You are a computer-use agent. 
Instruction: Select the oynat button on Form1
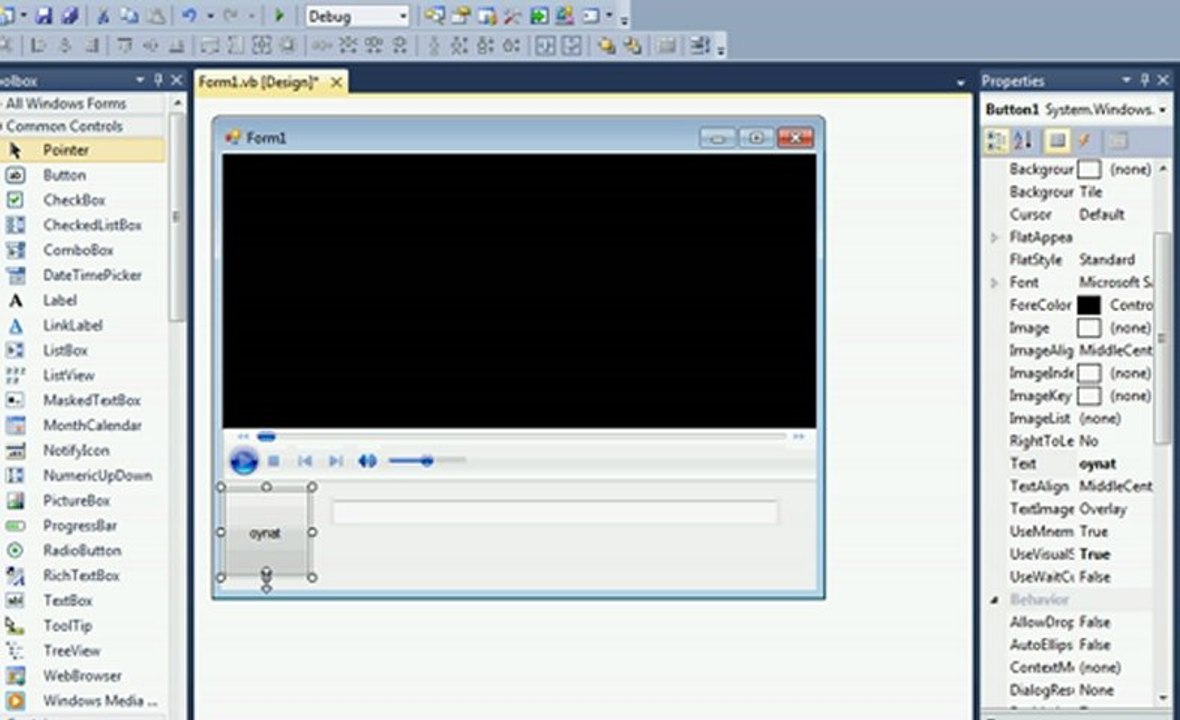[266, 533]
